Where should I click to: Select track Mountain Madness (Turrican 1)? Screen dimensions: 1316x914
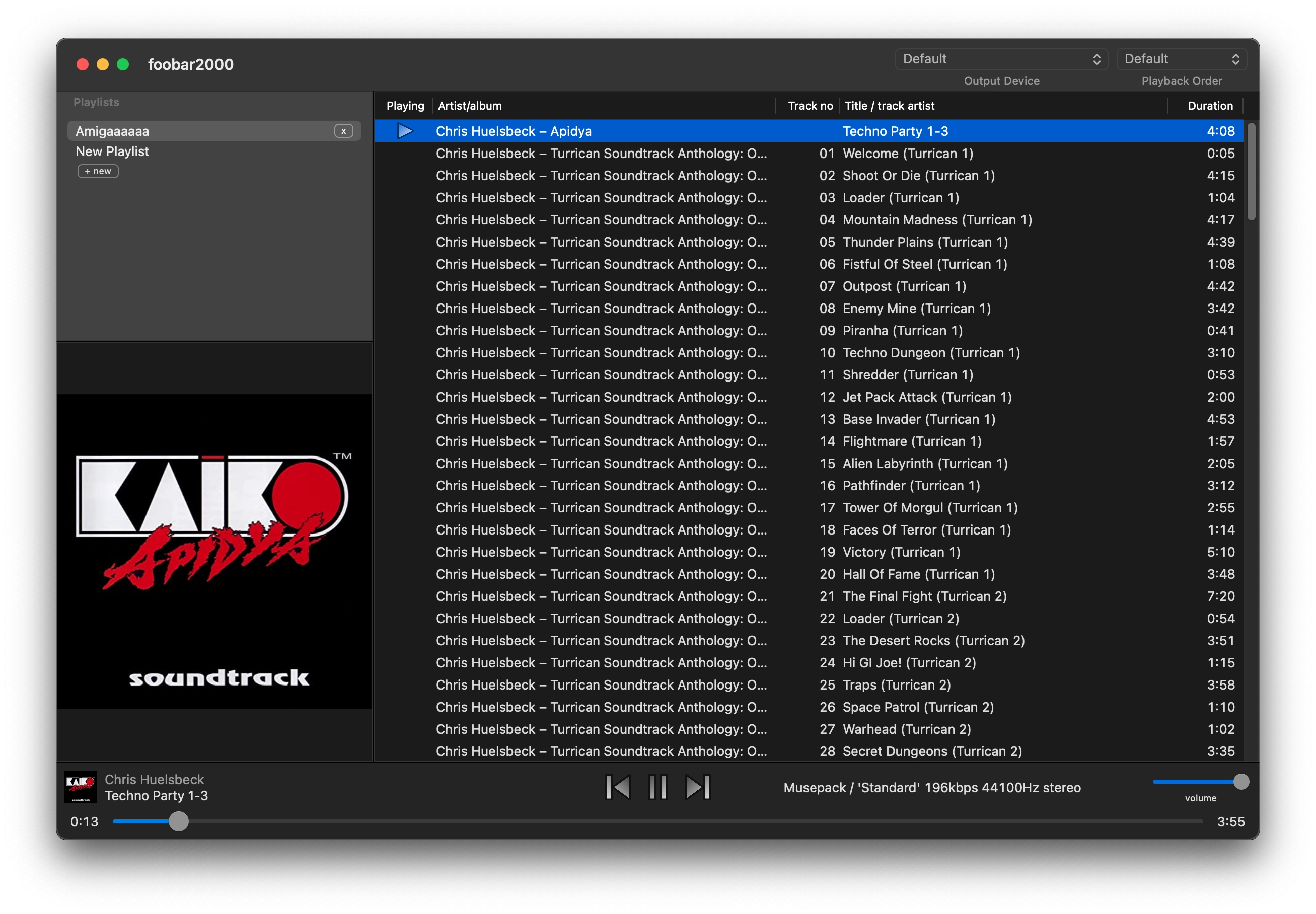(809, 220)
